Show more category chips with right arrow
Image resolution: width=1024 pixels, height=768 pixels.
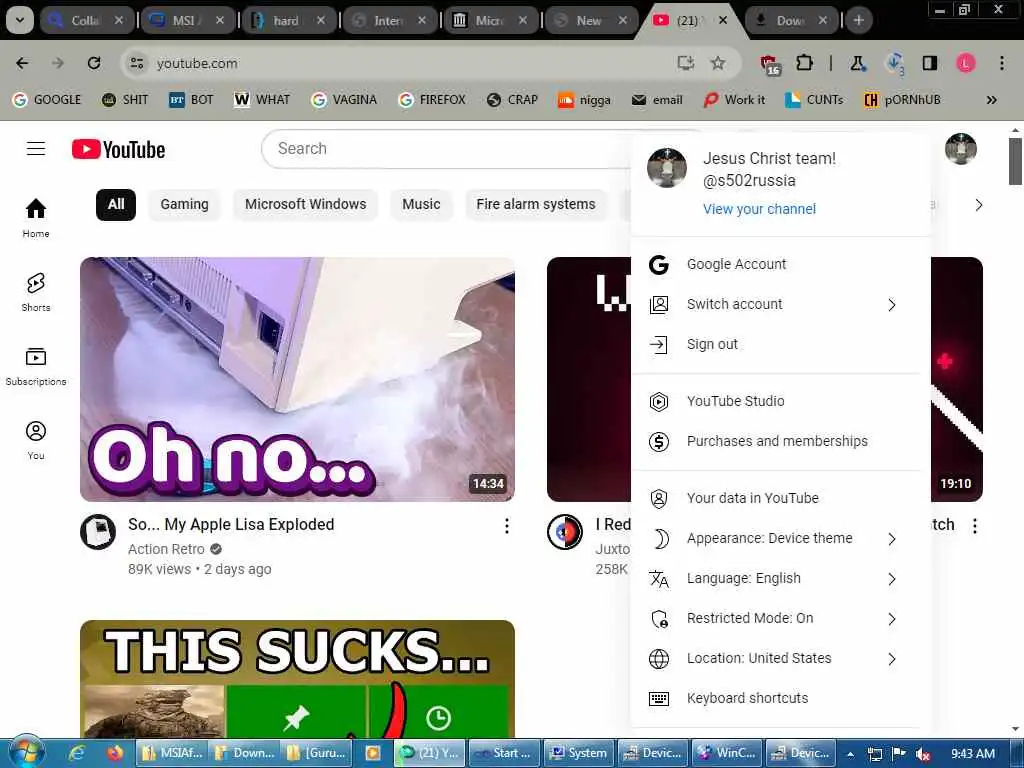[x=978, y=205]
